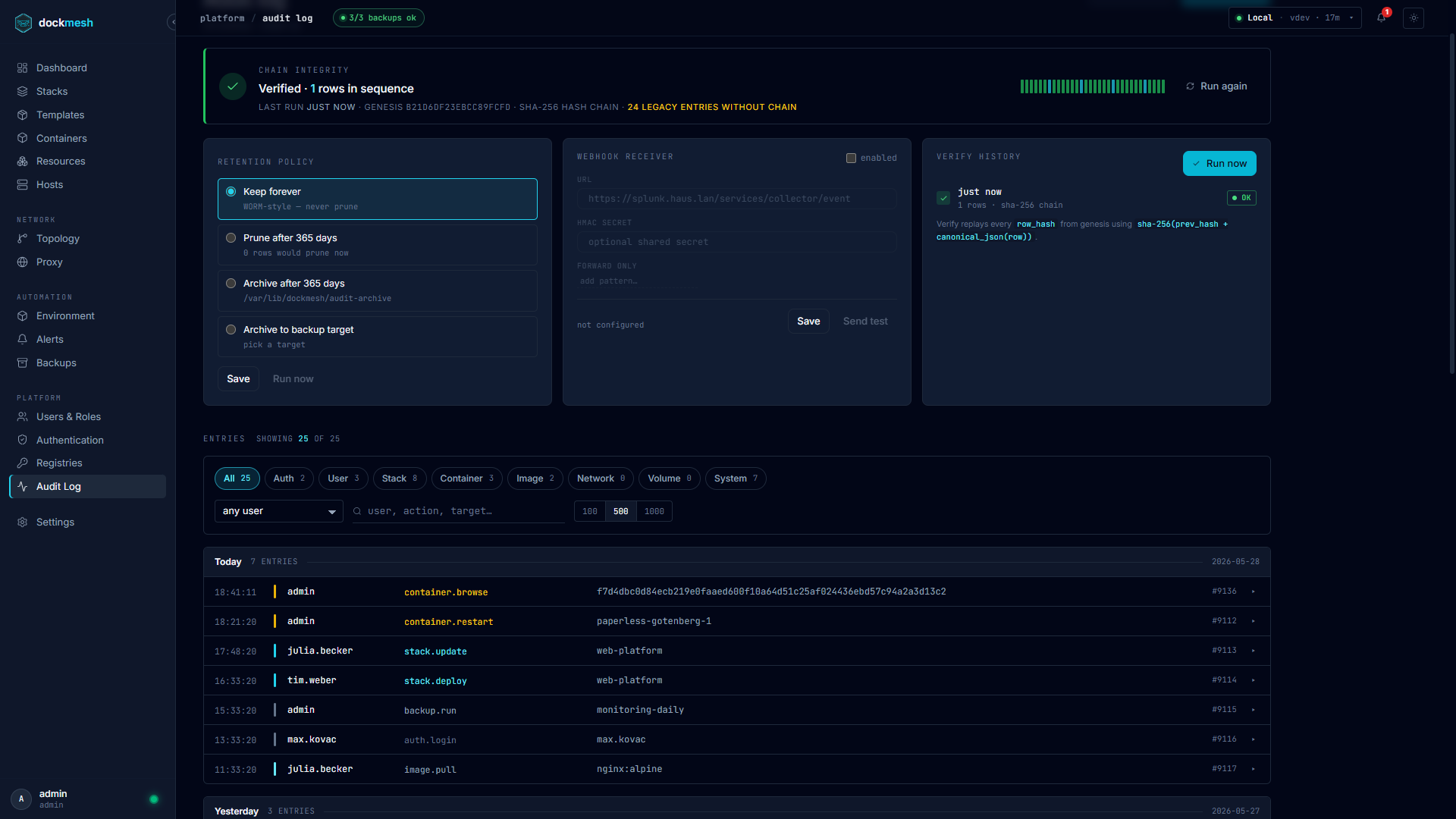Open the Topology network icon
Screen dimensions: 1456x819
(22, 239)
